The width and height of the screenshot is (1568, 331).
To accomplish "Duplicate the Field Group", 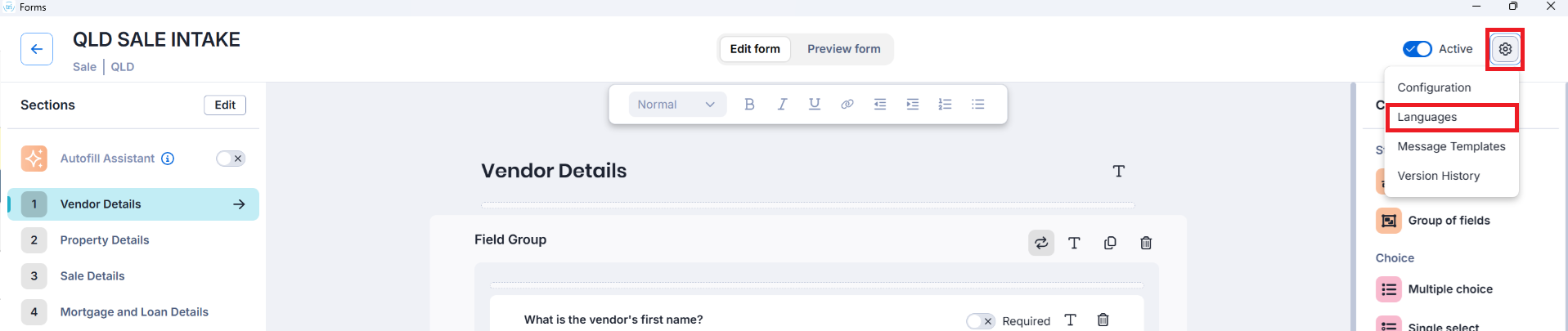I will 1110,243.
